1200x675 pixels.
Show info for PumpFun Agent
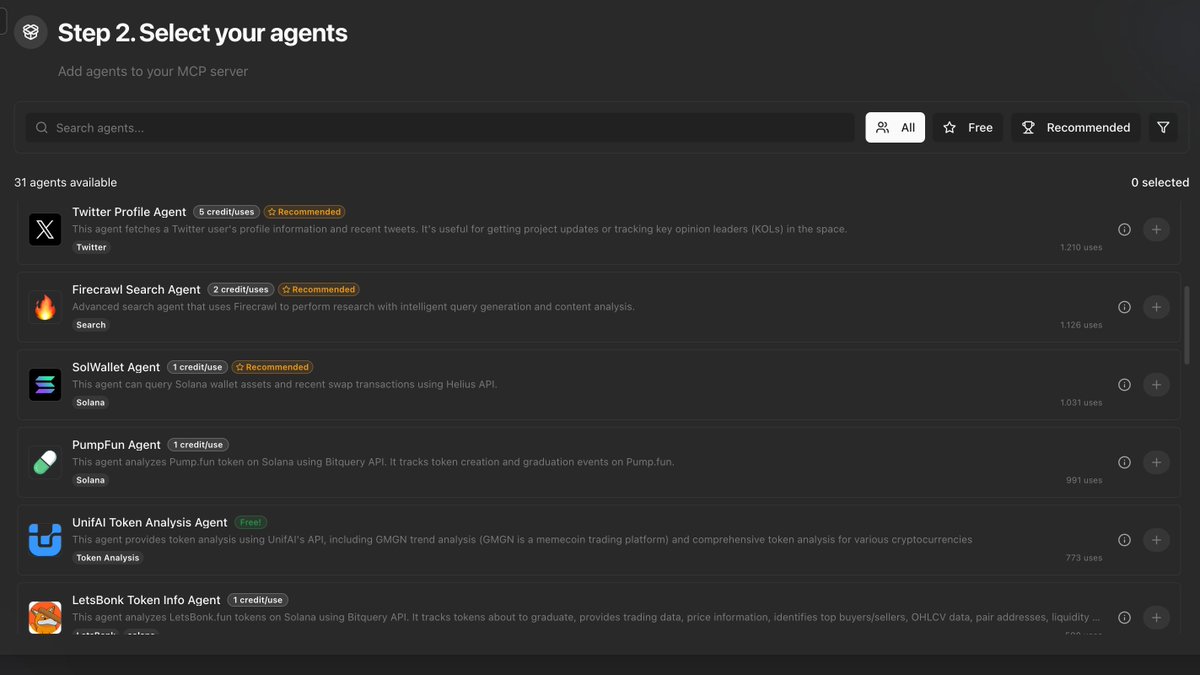click(x=1124, y=462)
